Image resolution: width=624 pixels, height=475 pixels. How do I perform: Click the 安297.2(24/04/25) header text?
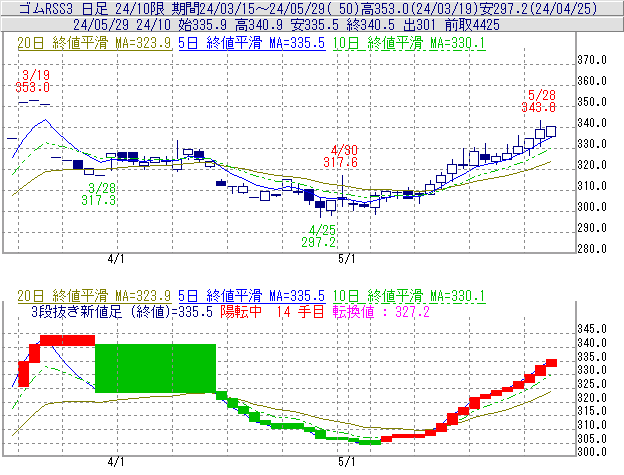[538, 8]
